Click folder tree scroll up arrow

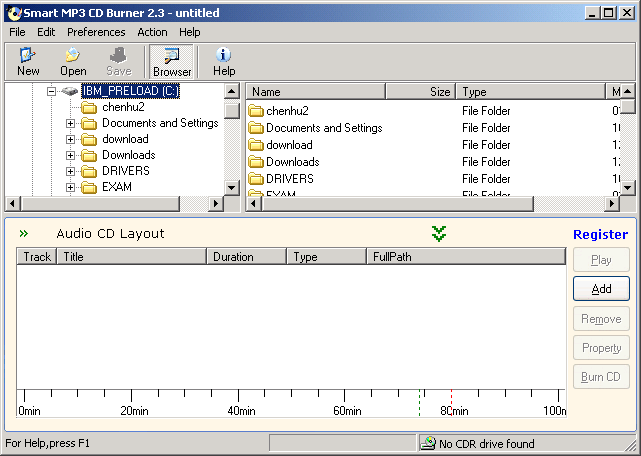coord(232,91)
